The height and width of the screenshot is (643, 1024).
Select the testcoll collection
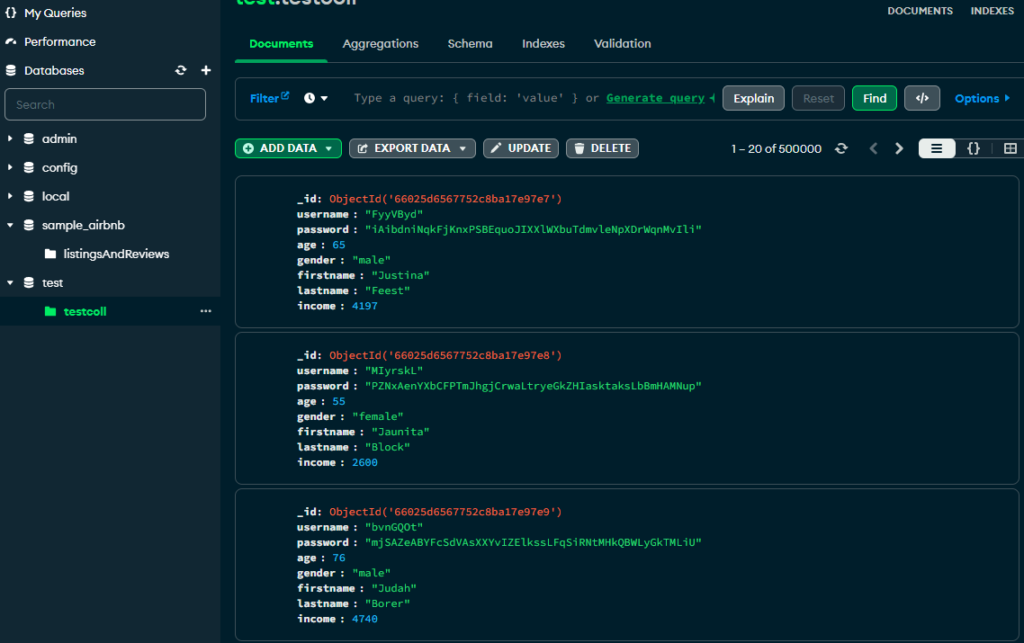[x=85, y=311]
